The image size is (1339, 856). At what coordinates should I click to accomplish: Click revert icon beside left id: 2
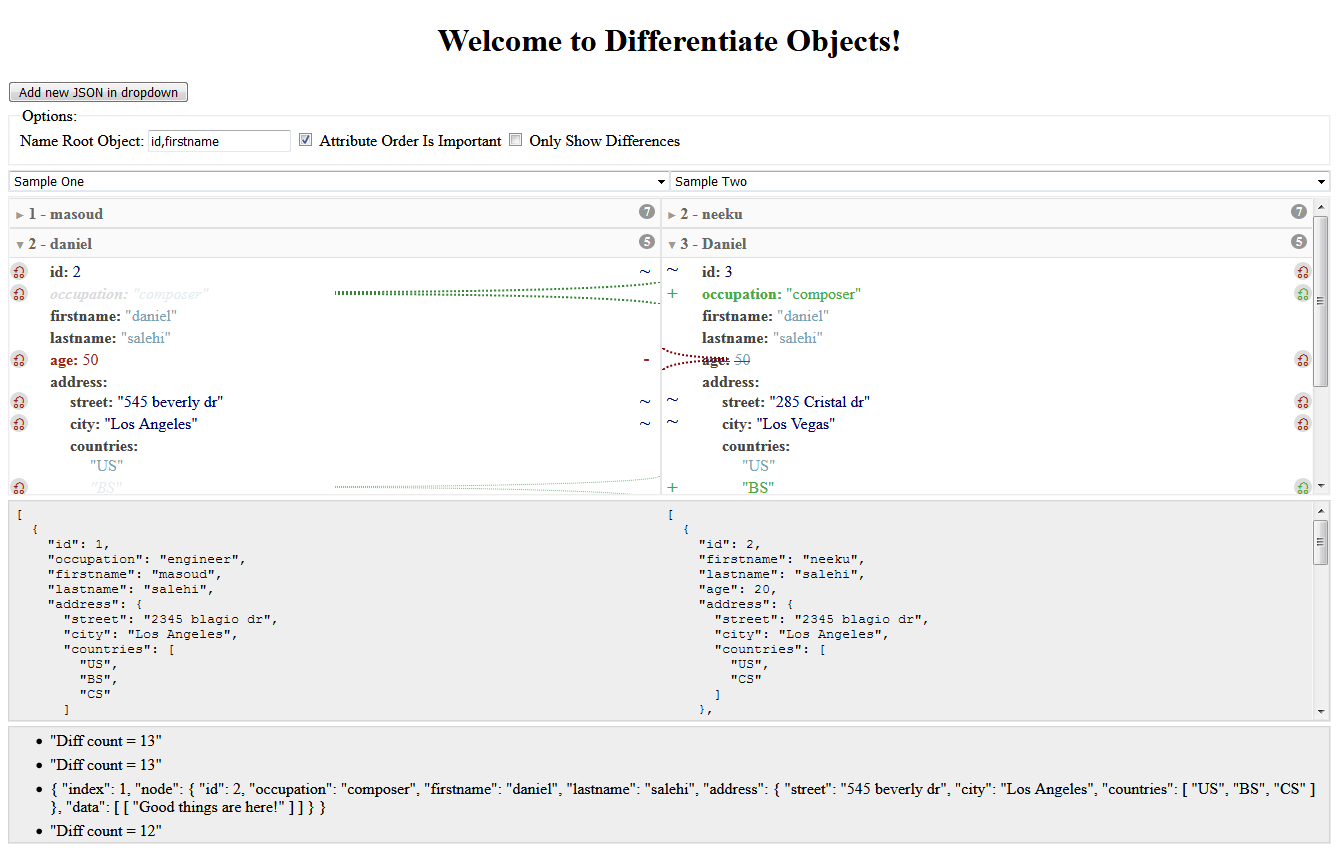(19, 272)
